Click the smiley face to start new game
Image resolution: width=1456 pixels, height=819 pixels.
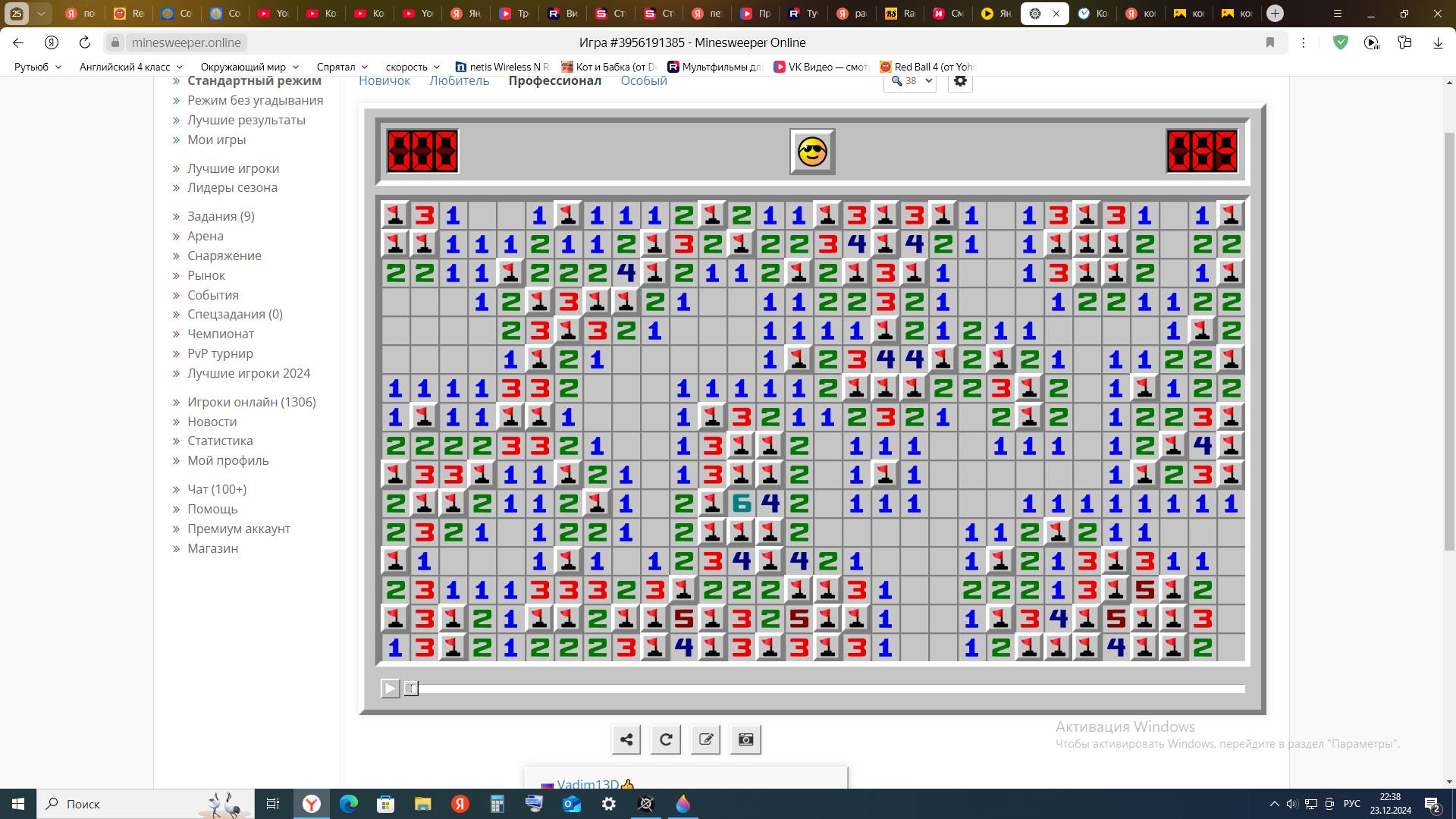[811, 151]
